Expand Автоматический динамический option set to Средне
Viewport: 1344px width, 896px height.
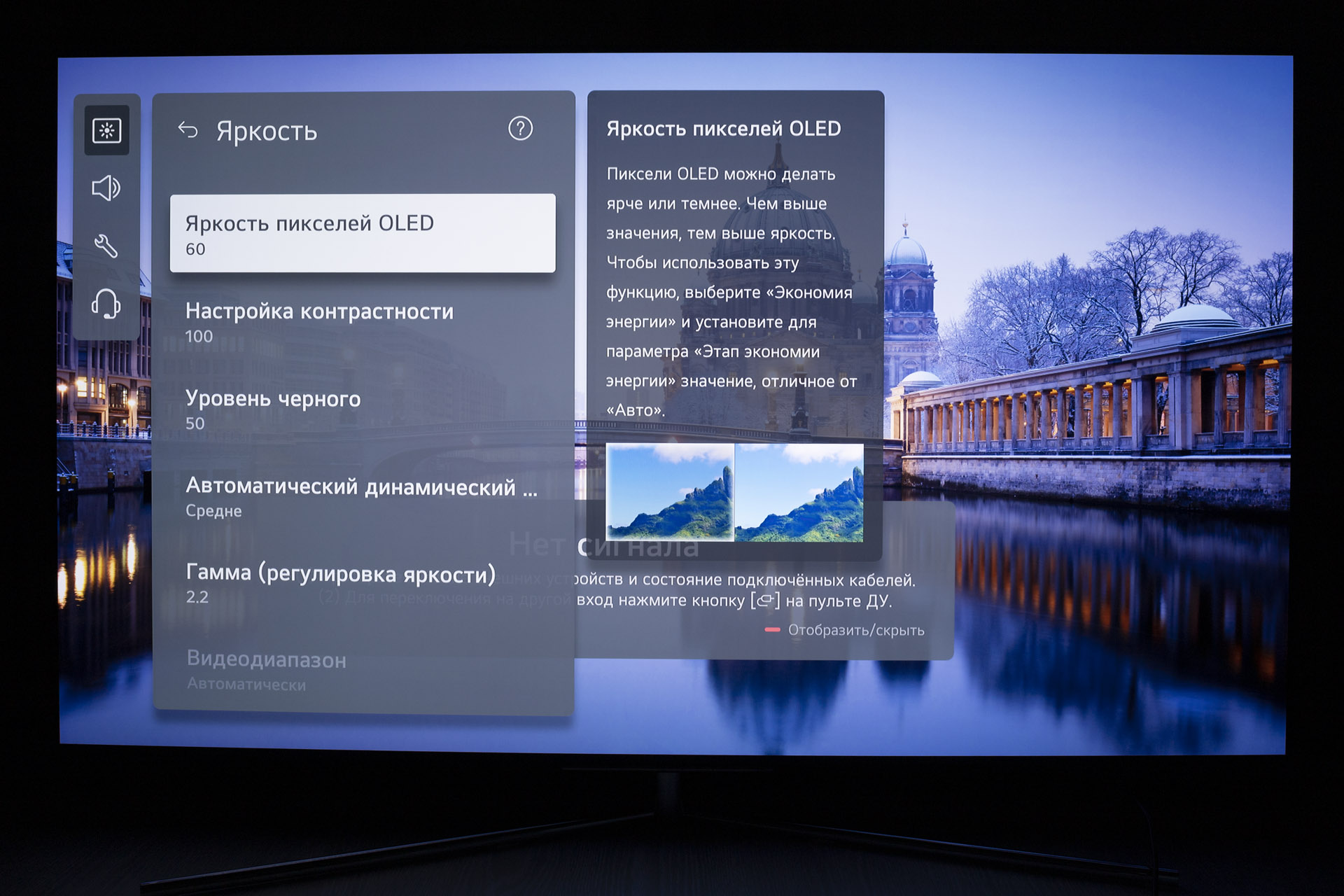click(363, 496)
